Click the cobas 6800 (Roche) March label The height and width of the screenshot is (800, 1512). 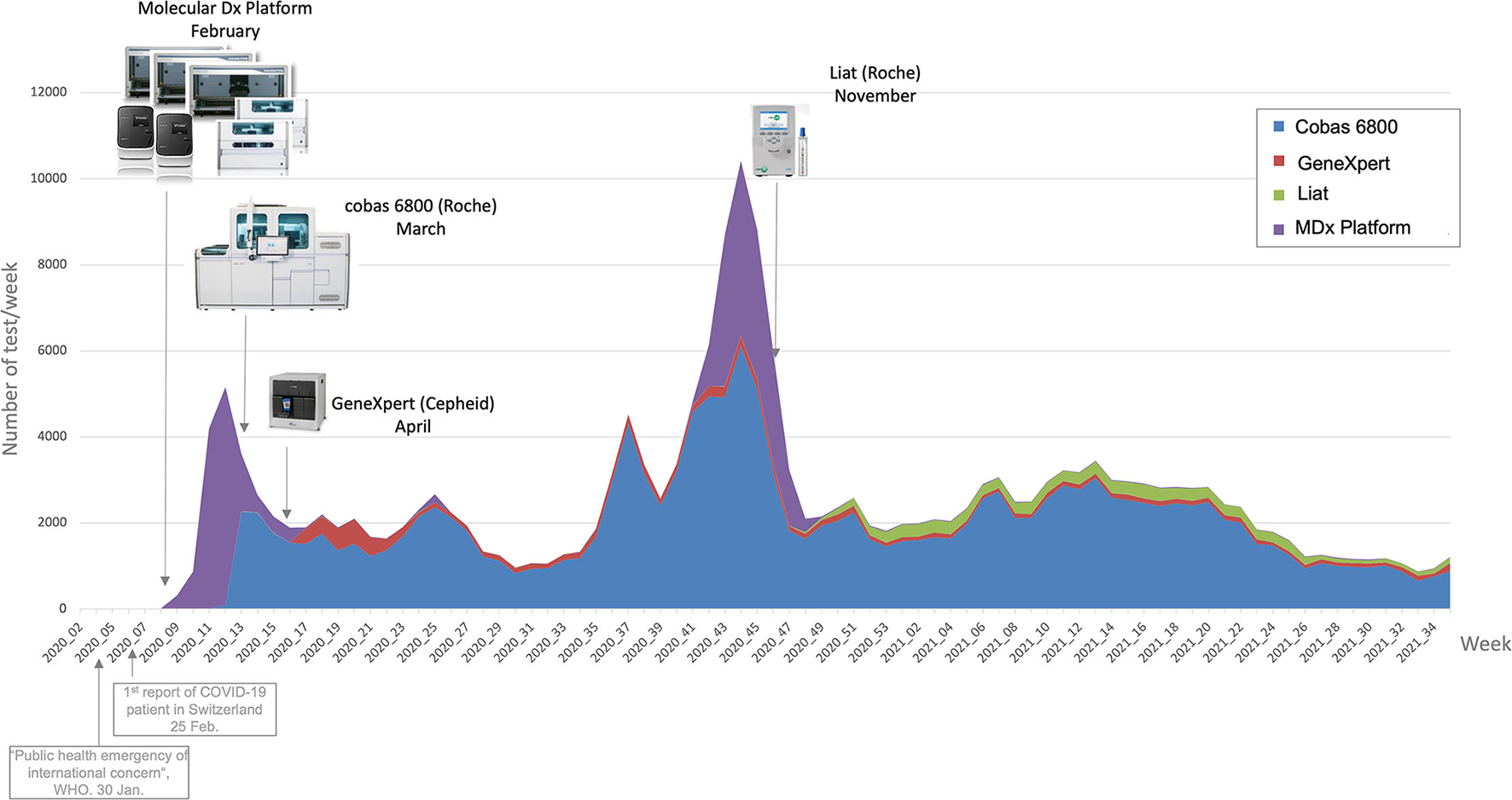click(x=421, y=217)
